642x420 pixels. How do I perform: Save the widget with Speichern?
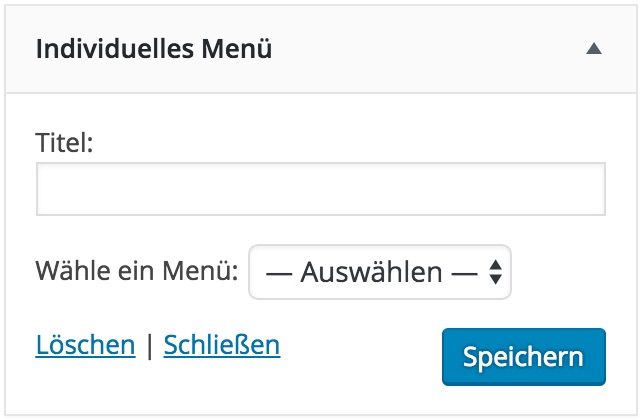(x=523, y=357)
